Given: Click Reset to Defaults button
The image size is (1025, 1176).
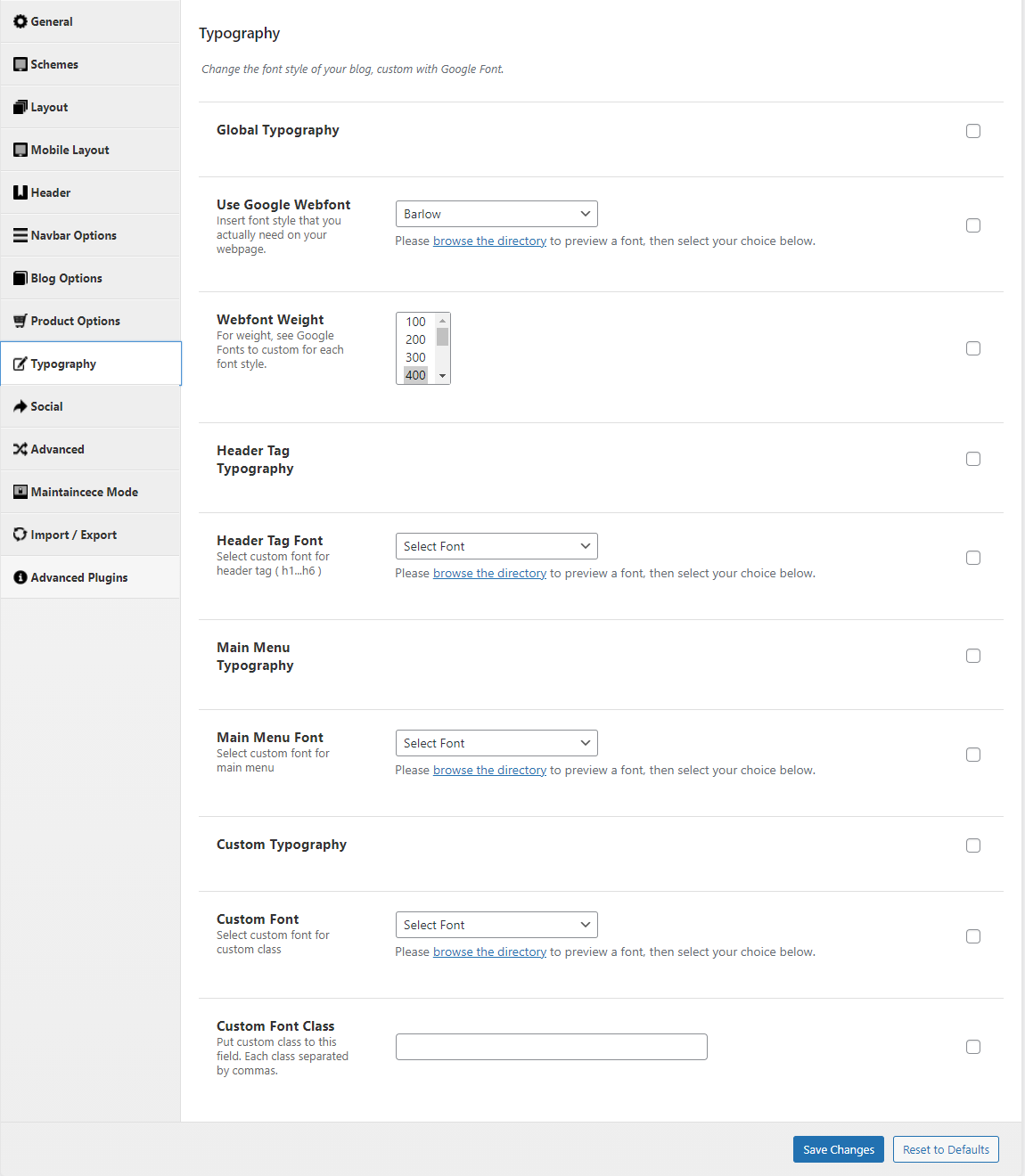Looking at the screenshot, I should 946,1149.
